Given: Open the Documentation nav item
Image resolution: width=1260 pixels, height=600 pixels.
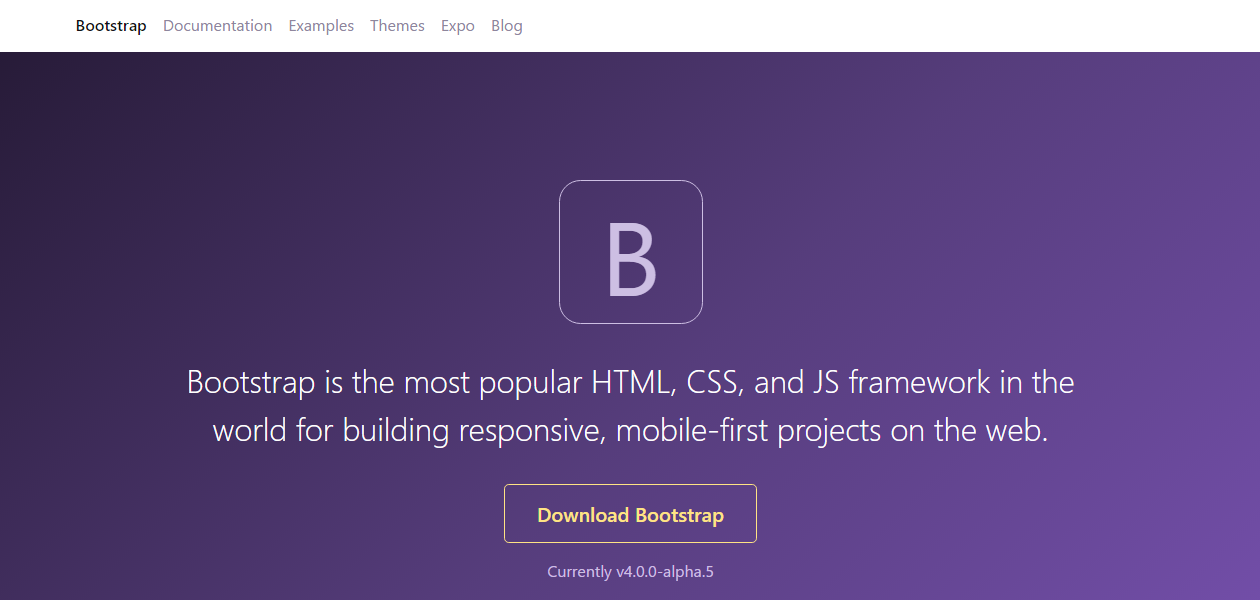Looking at the screenshot, I should tap(217, 26).
